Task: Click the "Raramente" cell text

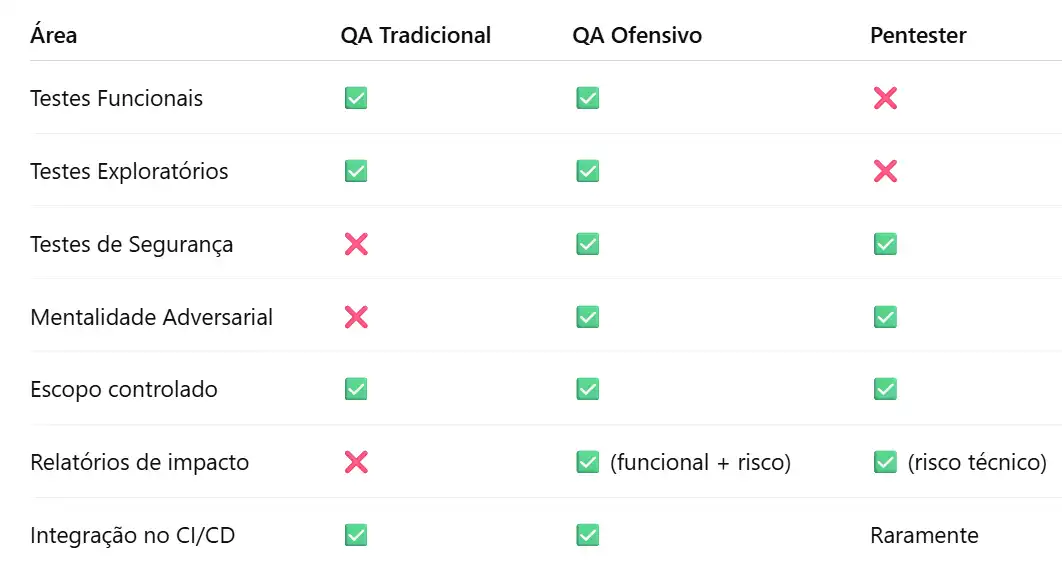Action: click(925, 536)
